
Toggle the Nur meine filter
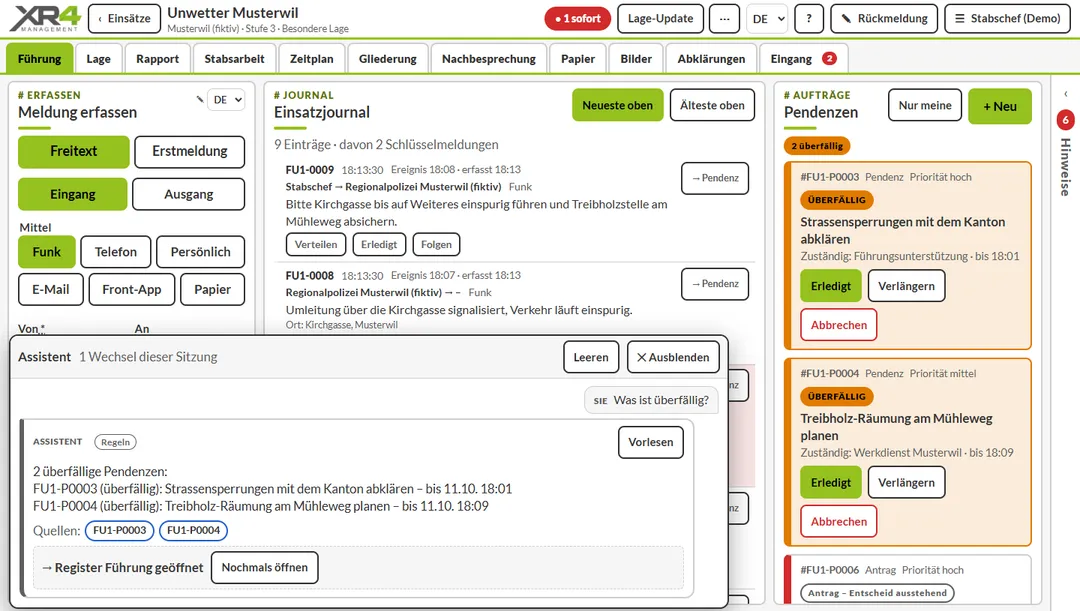pos(925,105)
